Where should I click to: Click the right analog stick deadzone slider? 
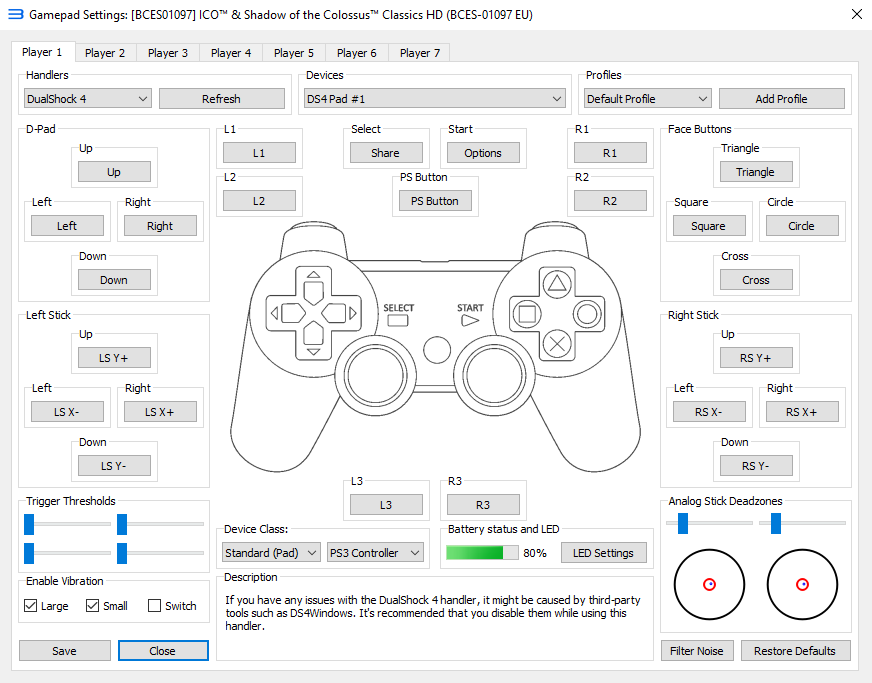coord(802,523)
